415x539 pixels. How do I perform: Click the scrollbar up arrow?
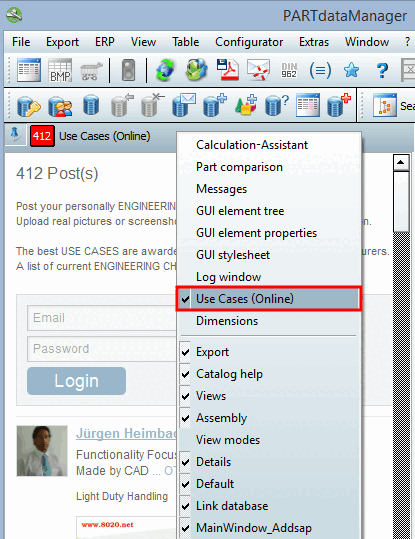click(401, 162)
